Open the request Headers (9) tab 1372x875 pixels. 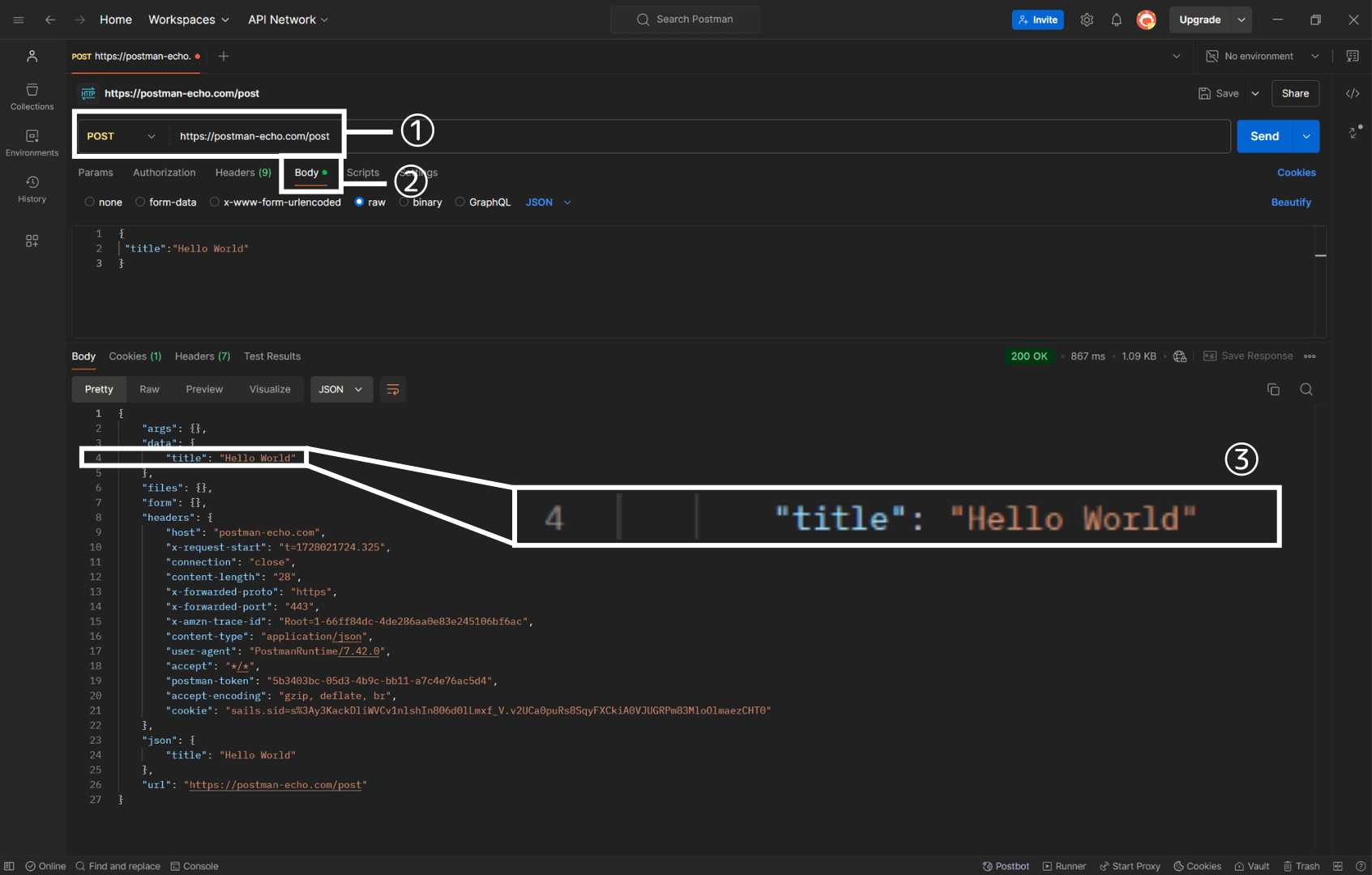click(x=243, y=173)
